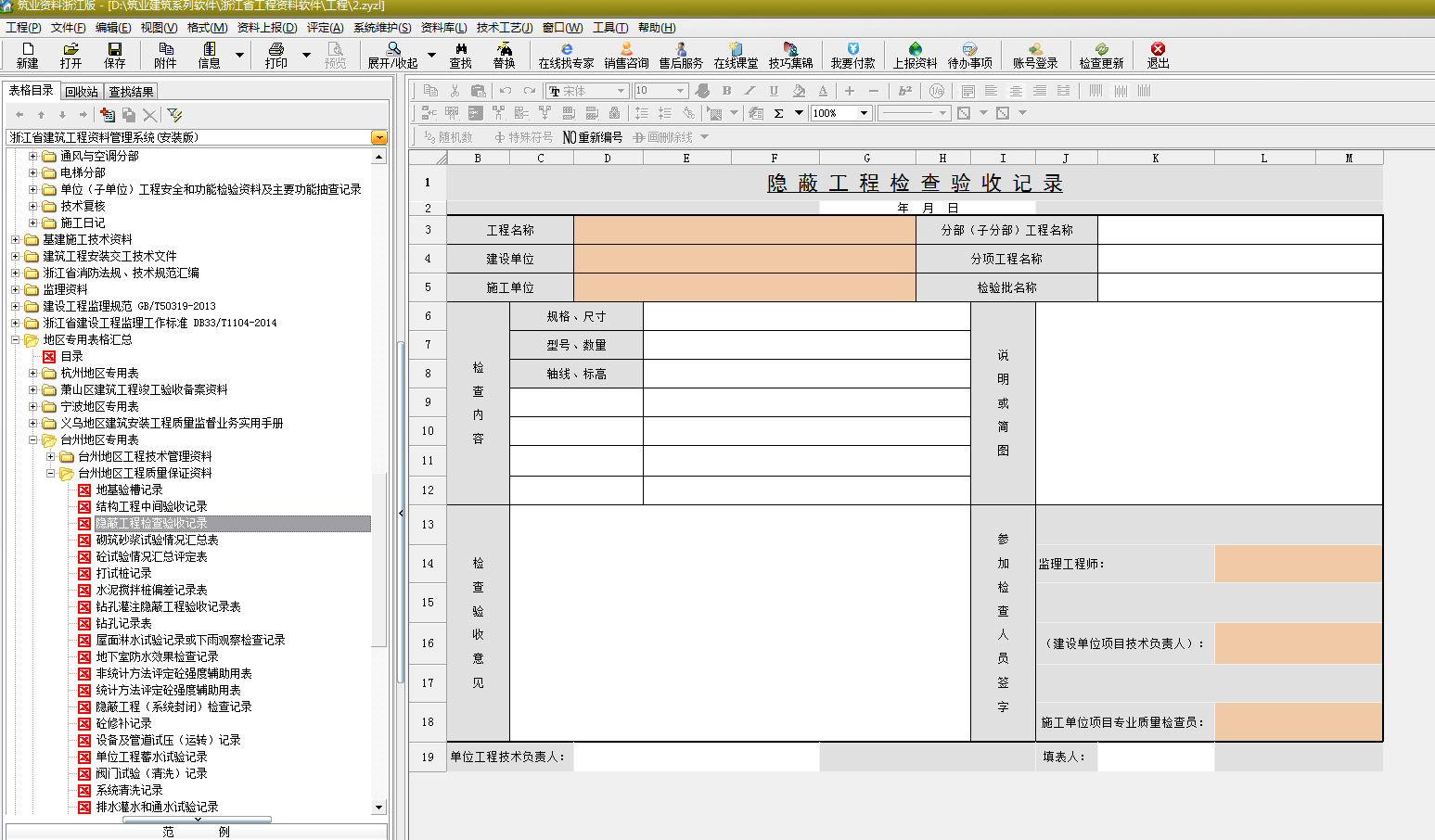Open the 宋体 font name dropdown
Viewport: 1435px width, 840px height.
(x=621, y=91)
